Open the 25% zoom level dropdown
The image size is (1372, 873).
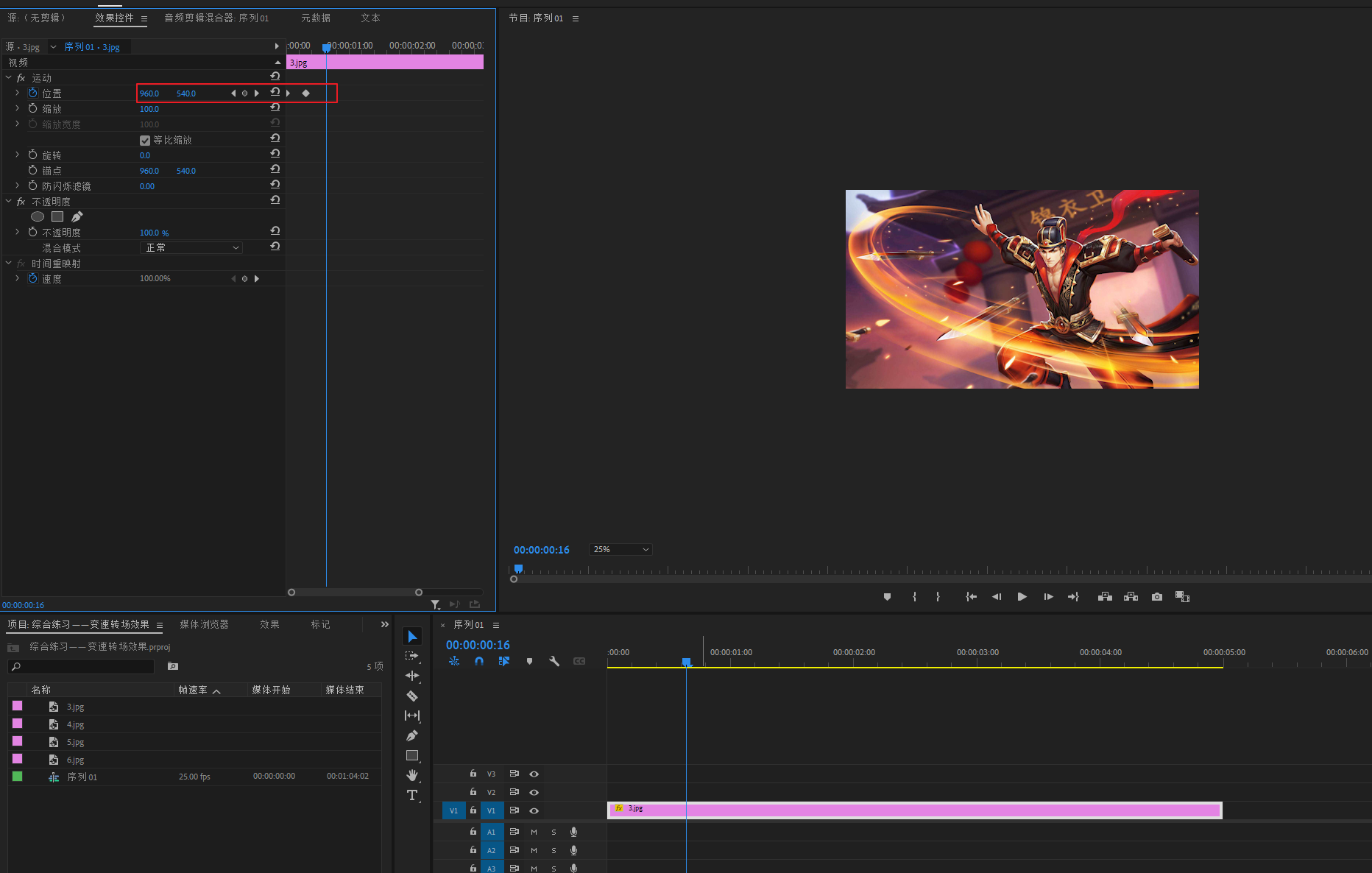620,550
